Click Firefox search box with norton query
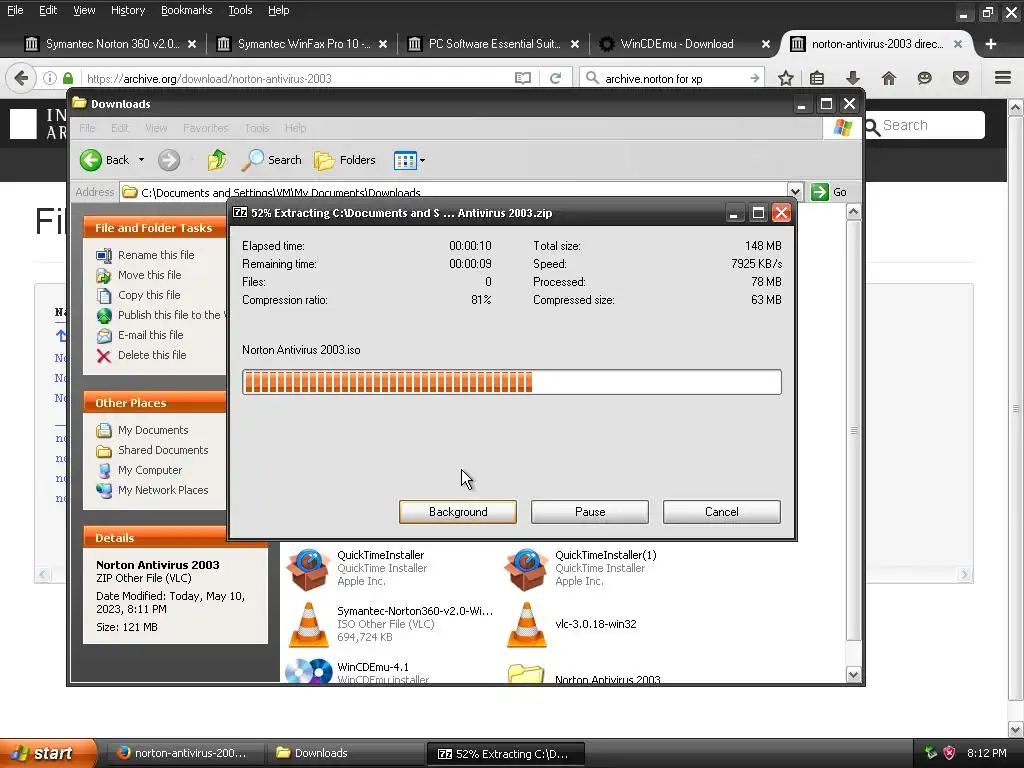Image resolution: width=1024 pixels, height=768 pixels. 673,79
